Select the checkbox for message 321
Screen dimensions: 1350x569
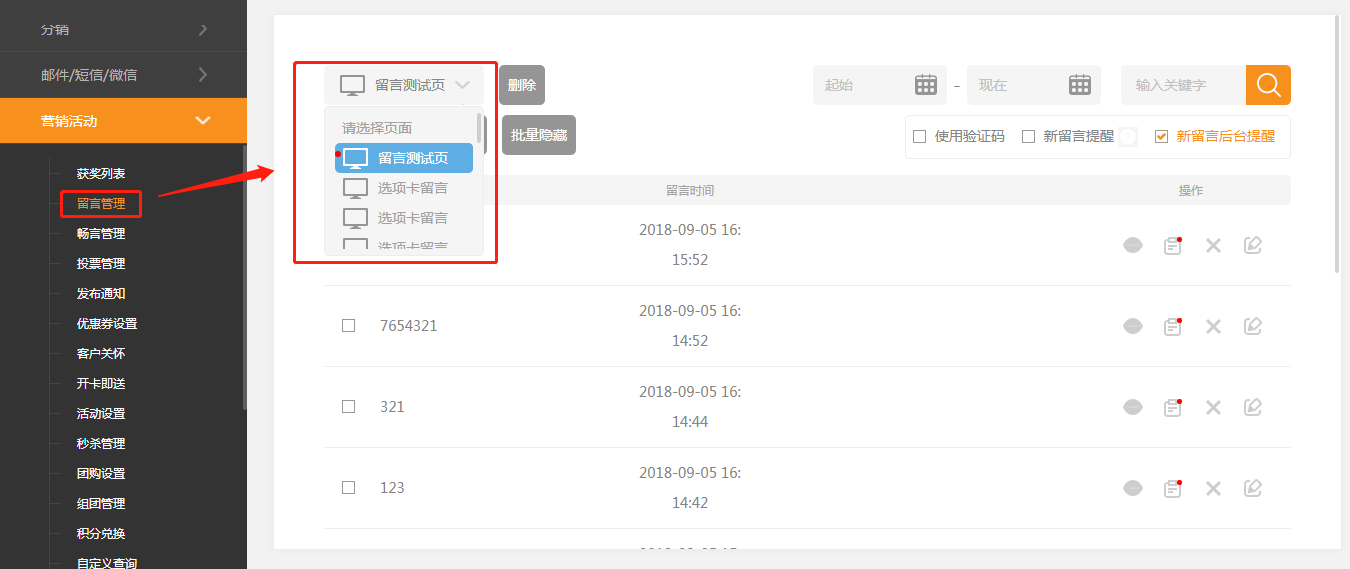349,407
